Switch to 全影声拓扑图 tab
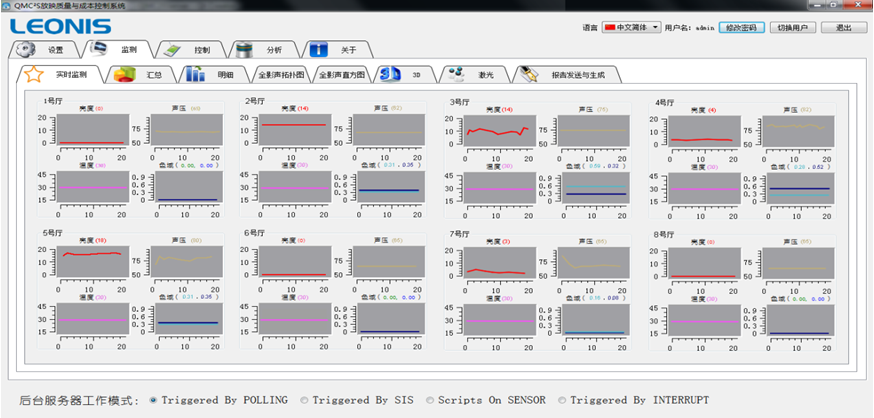This screenshot has width=874, height=418. pos(281,75)
